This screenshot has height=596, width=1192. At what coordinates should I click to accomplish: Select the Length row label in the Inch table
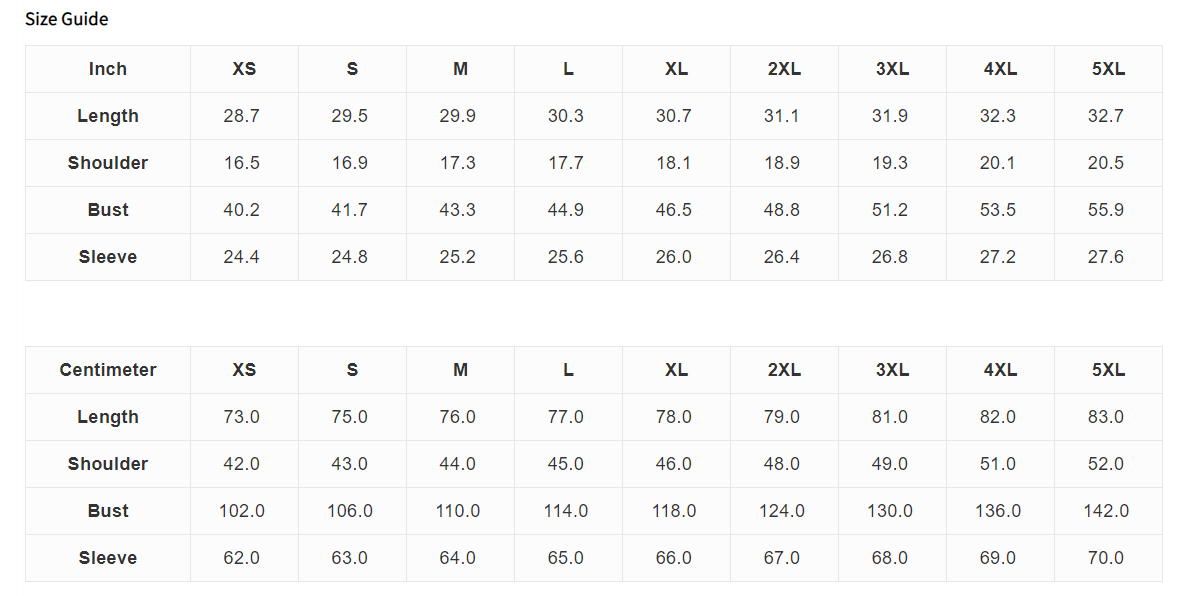[108, 116]
